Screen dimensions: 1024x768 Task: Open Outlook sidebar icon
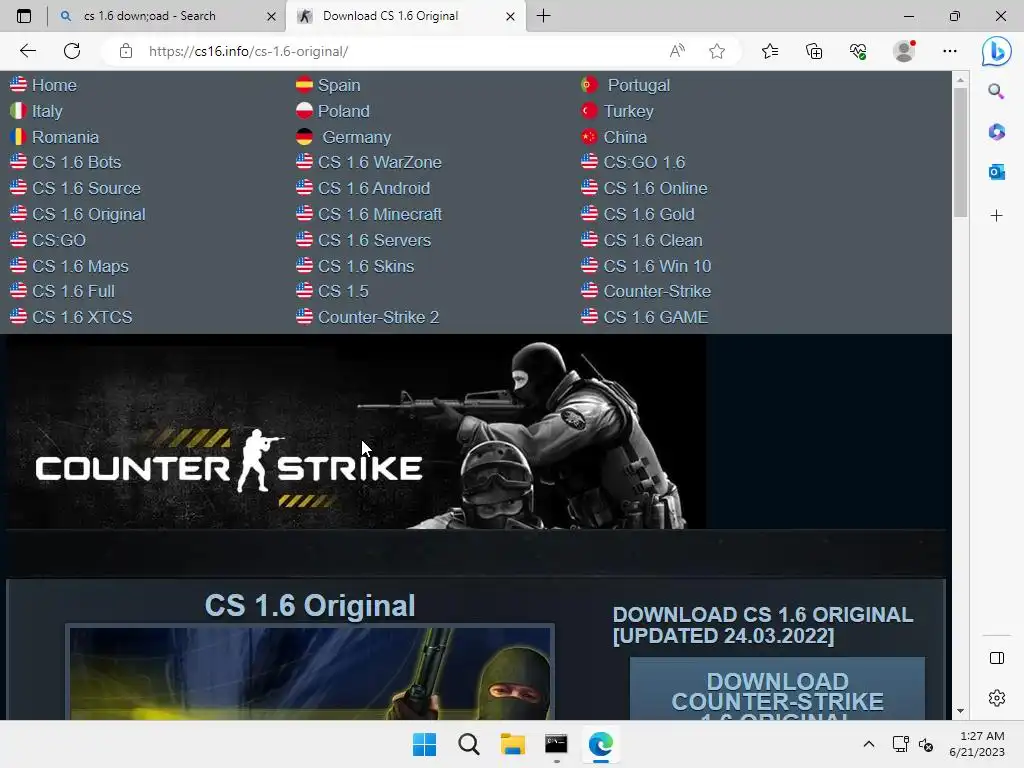pyautogui.click(x=996, y=172)
